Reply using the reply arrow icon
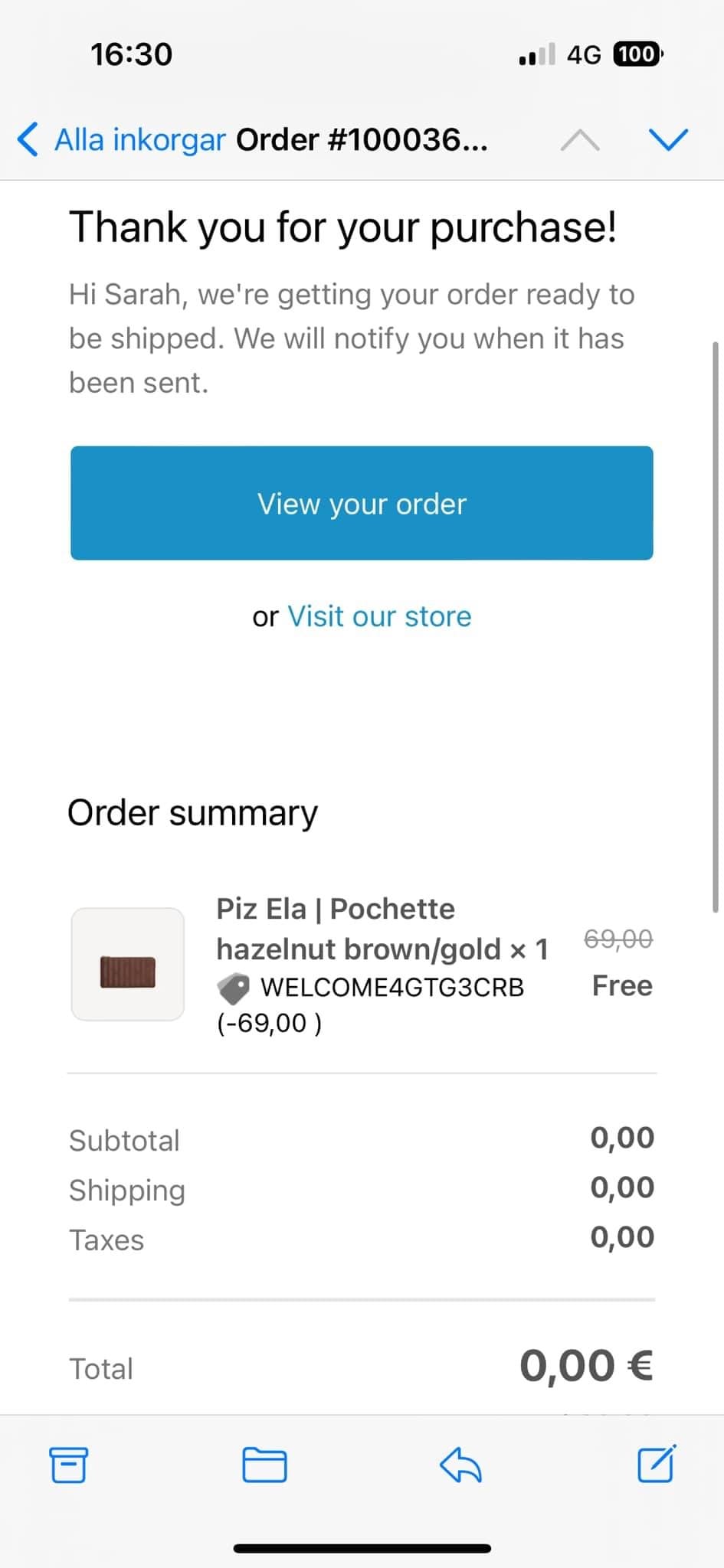Viewport: 724px width, 1568px height. [x=460, y=1465]
